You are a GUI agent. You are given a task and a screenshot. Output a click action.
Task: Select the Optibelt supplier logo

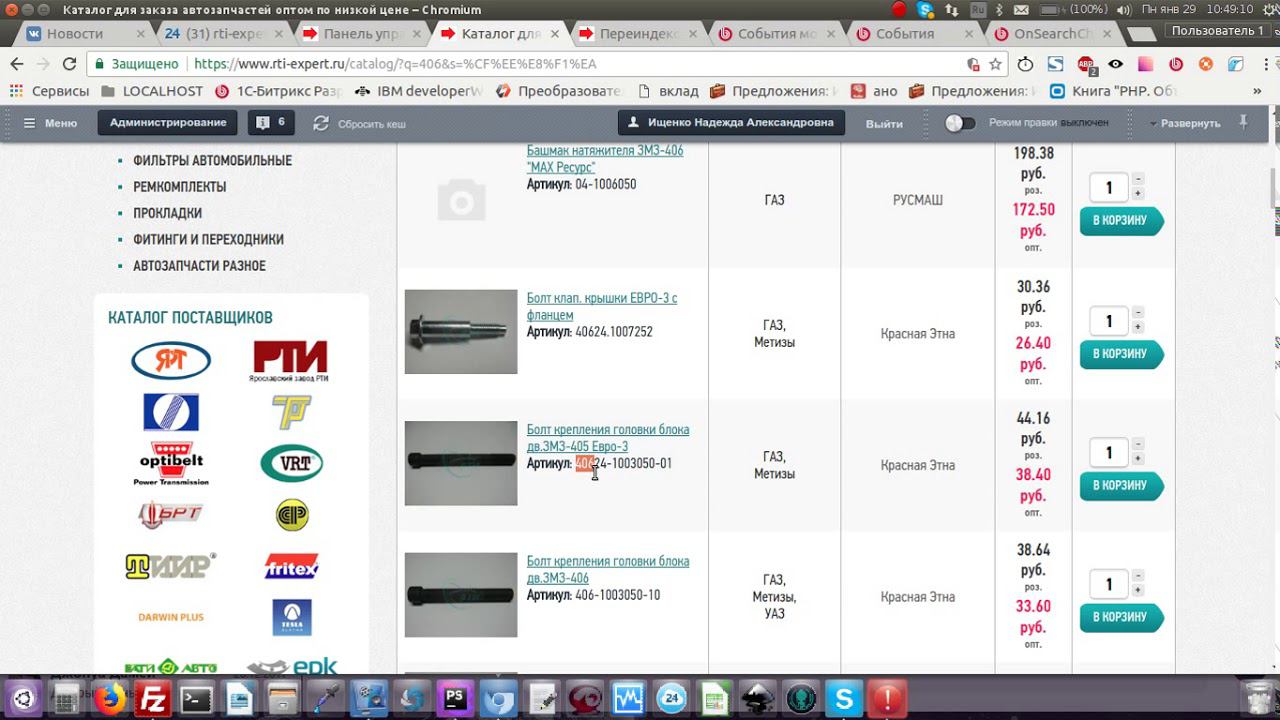(171, 463)
